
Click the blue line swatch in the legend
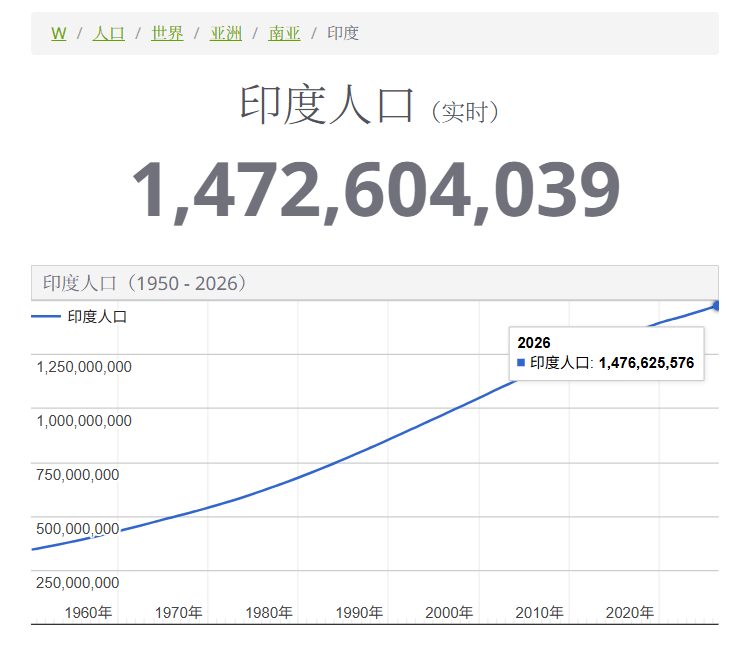click(x=46, y=317)
